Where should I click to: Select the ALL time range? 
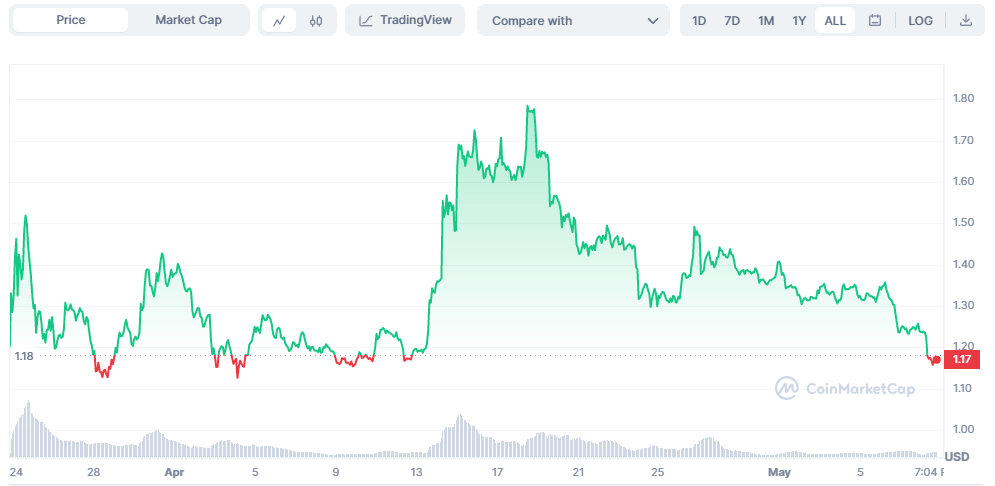pos(835,20)
